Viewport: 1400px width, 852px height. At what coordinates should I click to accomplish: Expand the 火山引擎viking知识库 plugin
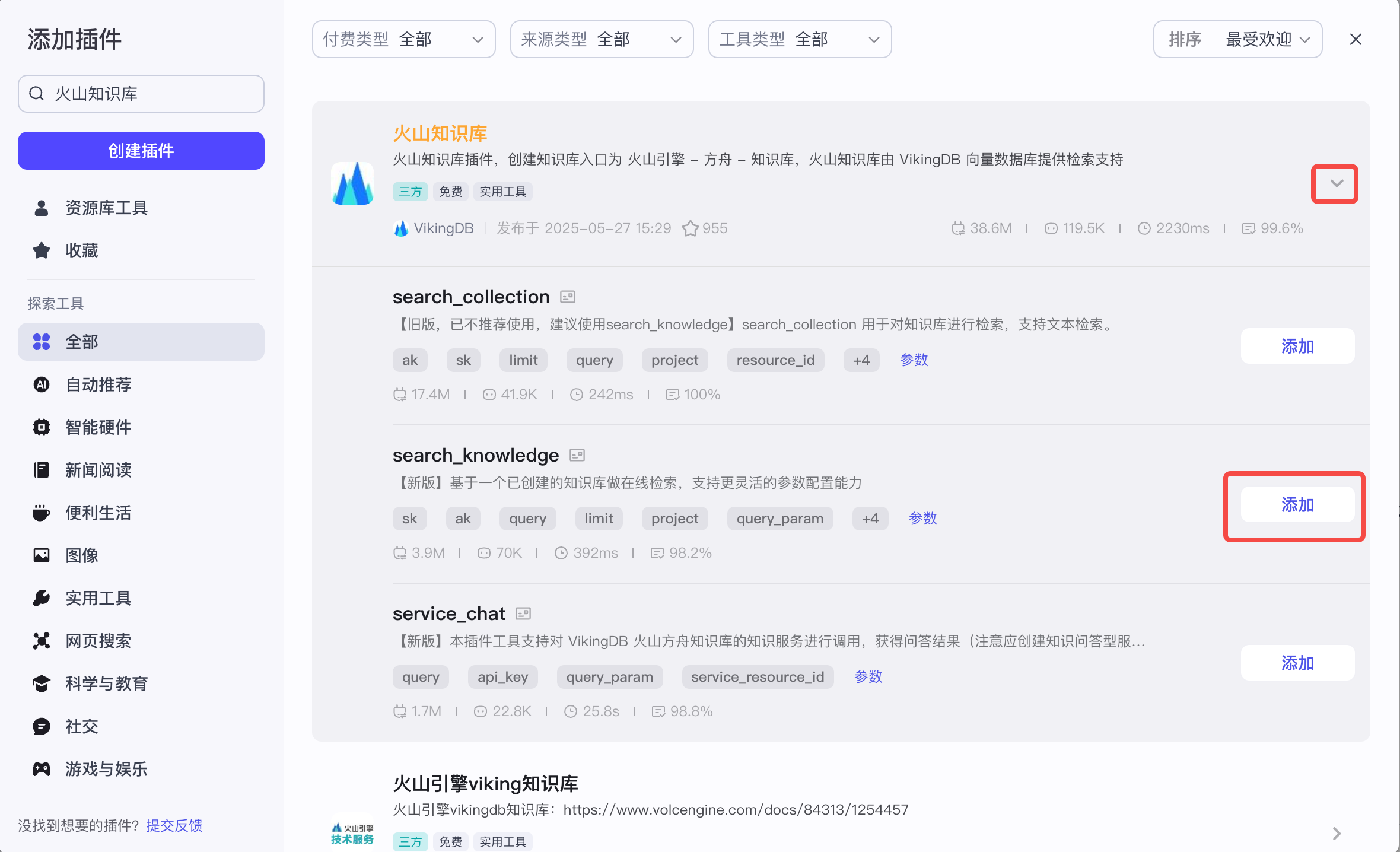pyautogui.click(x=1337, y=834)
